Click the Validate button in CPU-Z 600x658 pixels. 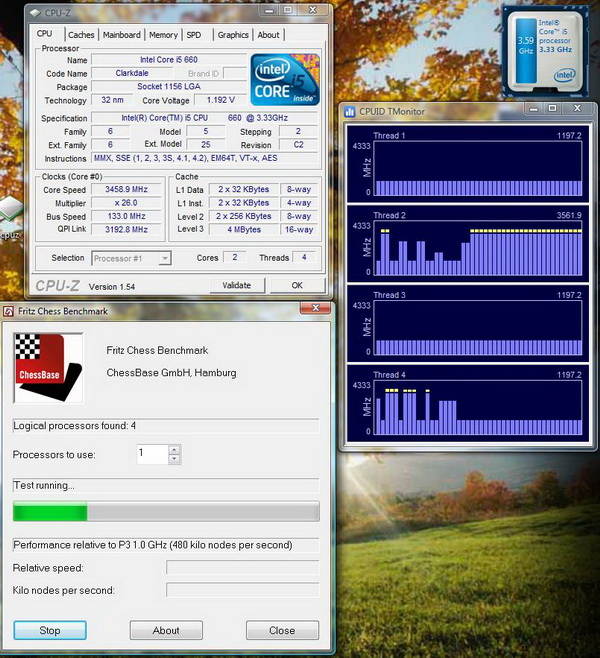pos(237,285)
